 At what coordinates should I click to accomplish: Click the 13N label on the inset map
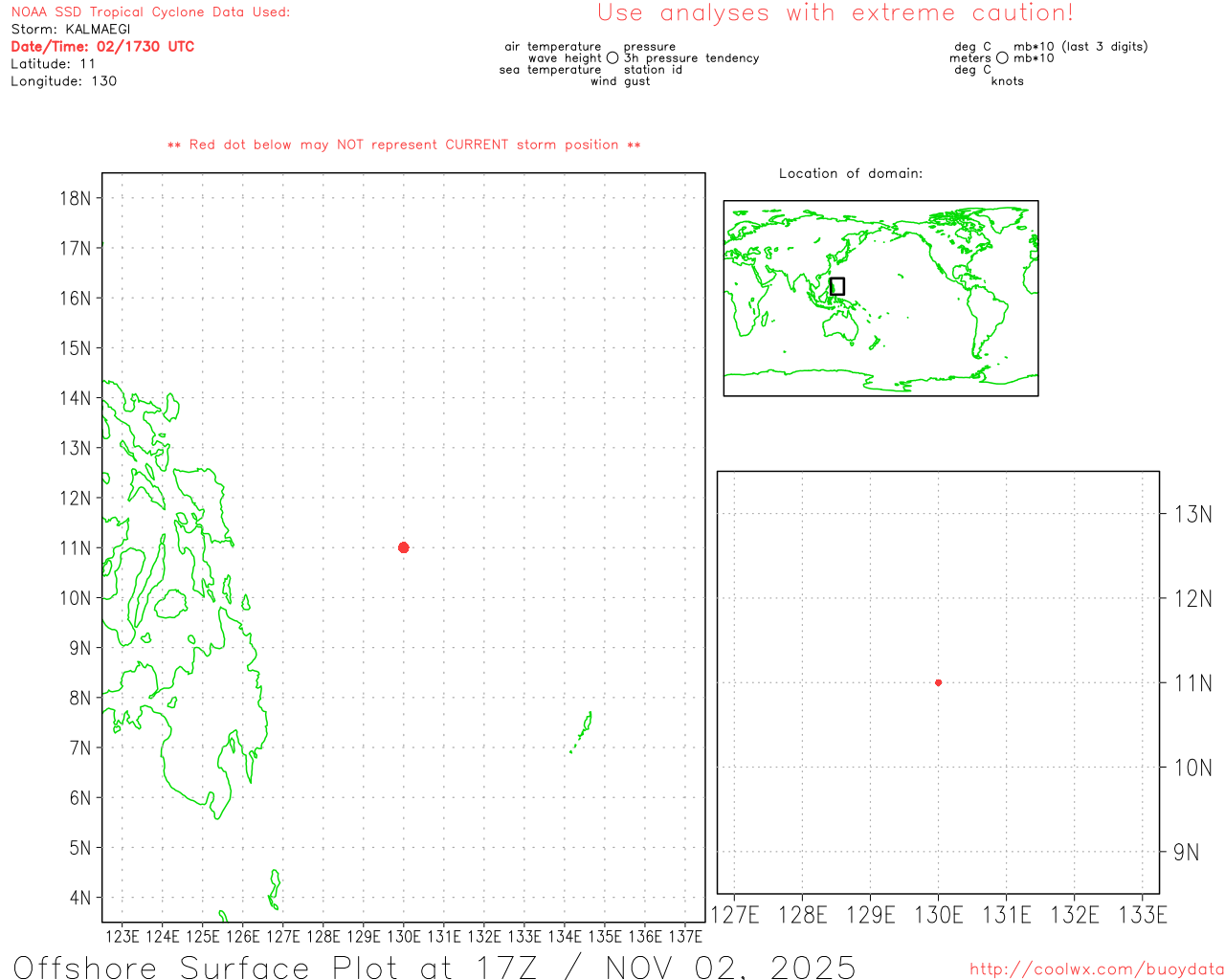(1192, 514)
